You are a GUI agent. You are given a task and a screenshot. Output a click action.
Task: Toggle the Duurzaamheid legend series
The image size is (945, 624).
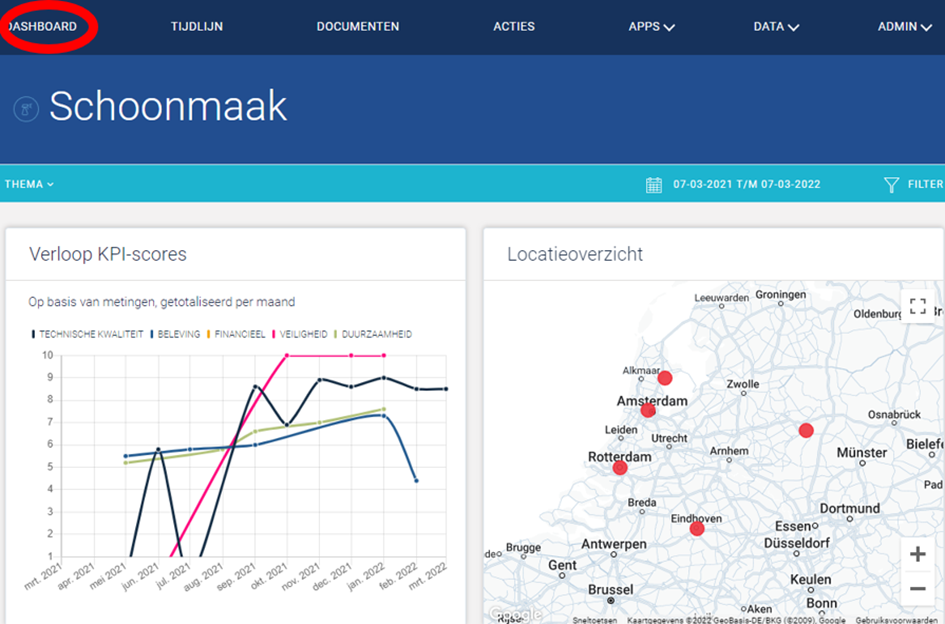tap(373, 334)
